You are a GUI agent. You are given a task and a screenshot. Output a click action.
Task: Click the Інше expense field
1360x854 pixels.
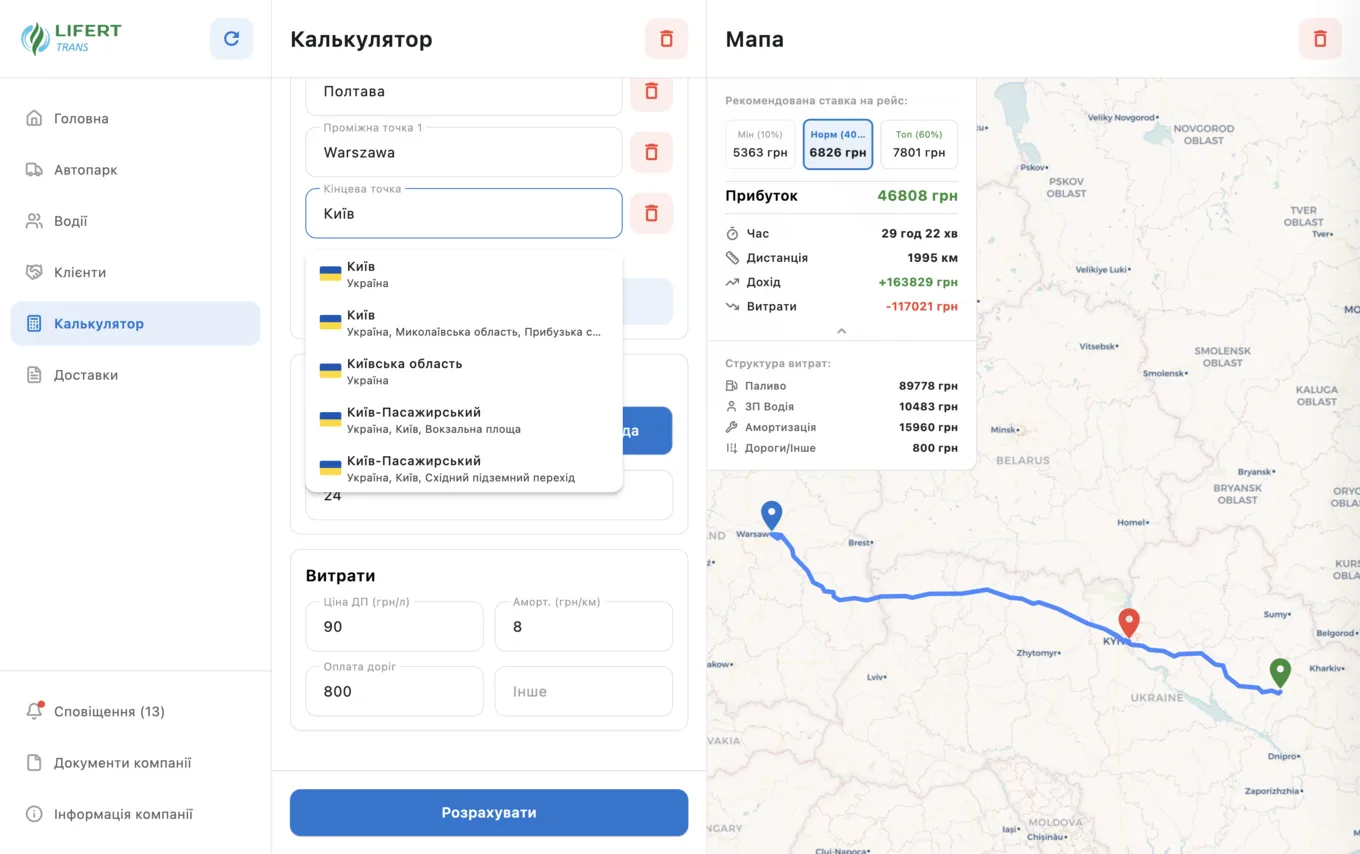(x=584, y=691)
